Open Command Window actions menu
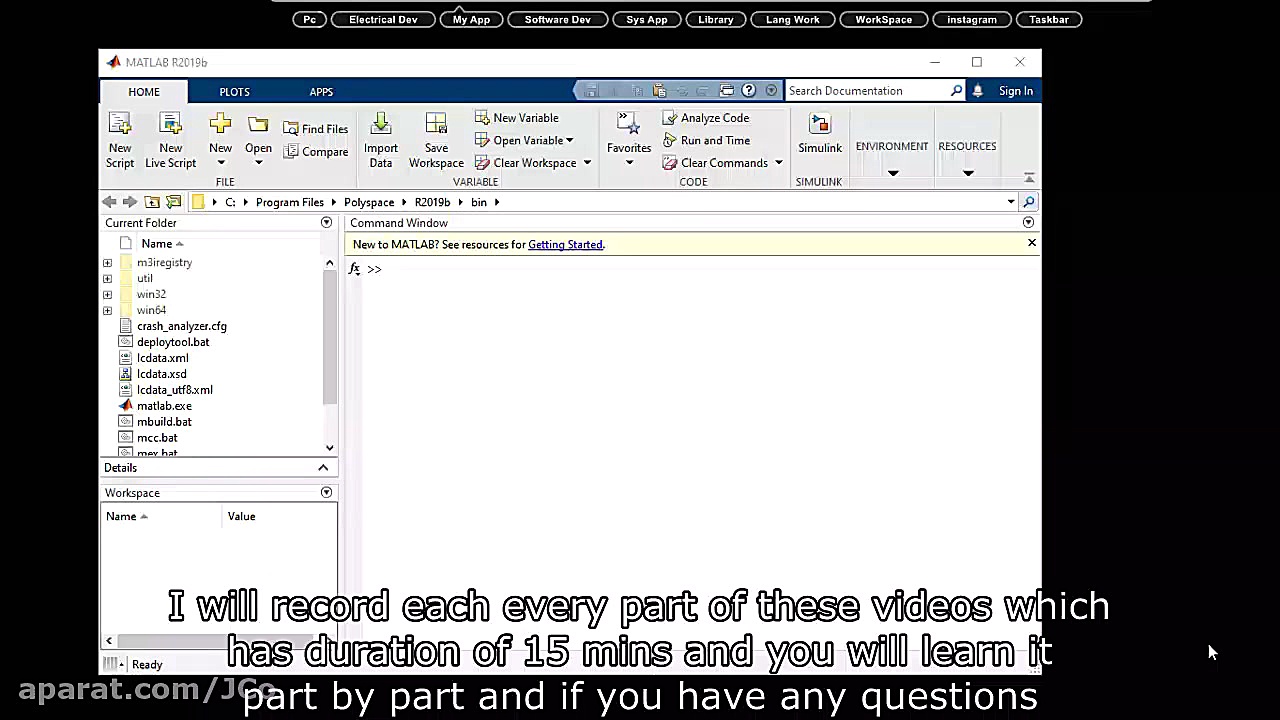The height and width of the screenshot is (720, 1280). (x=1028, y=223)
